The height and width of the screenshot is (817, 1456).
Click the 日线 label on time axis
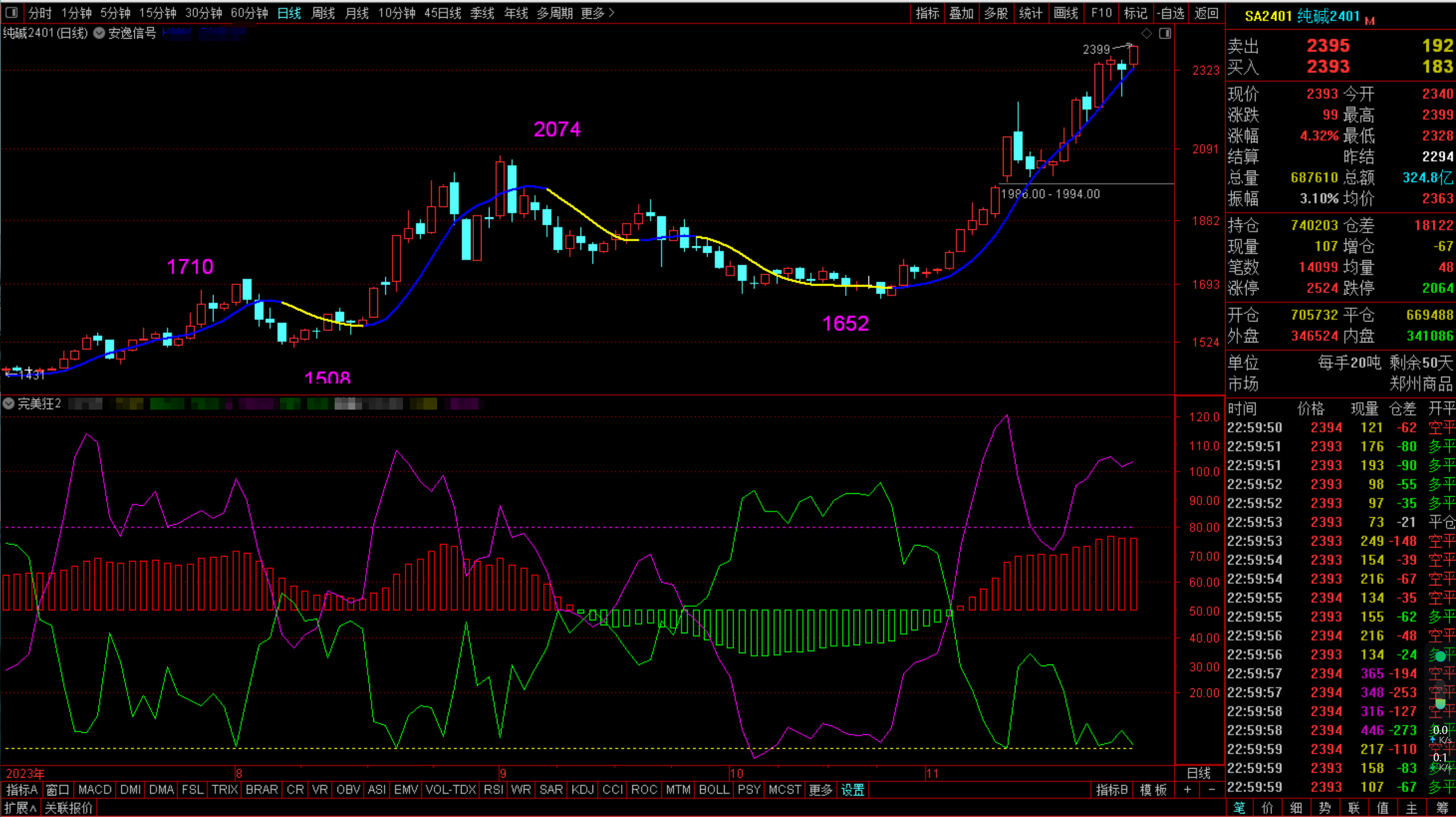pyautogui.click(x=1198, y=773)
